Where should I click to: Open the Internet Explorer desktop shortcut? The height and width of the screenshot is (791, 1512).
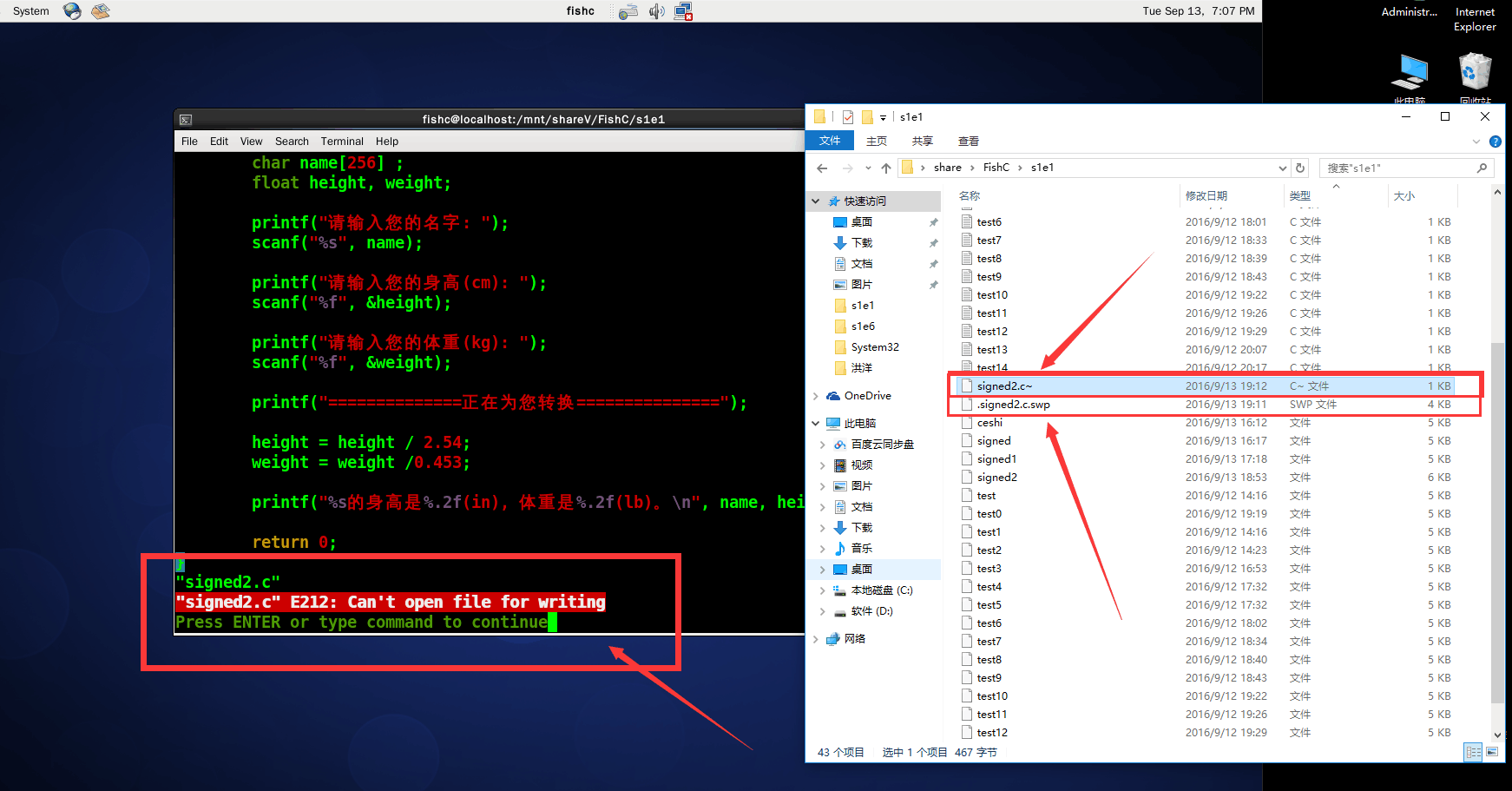click(1475, 19)
